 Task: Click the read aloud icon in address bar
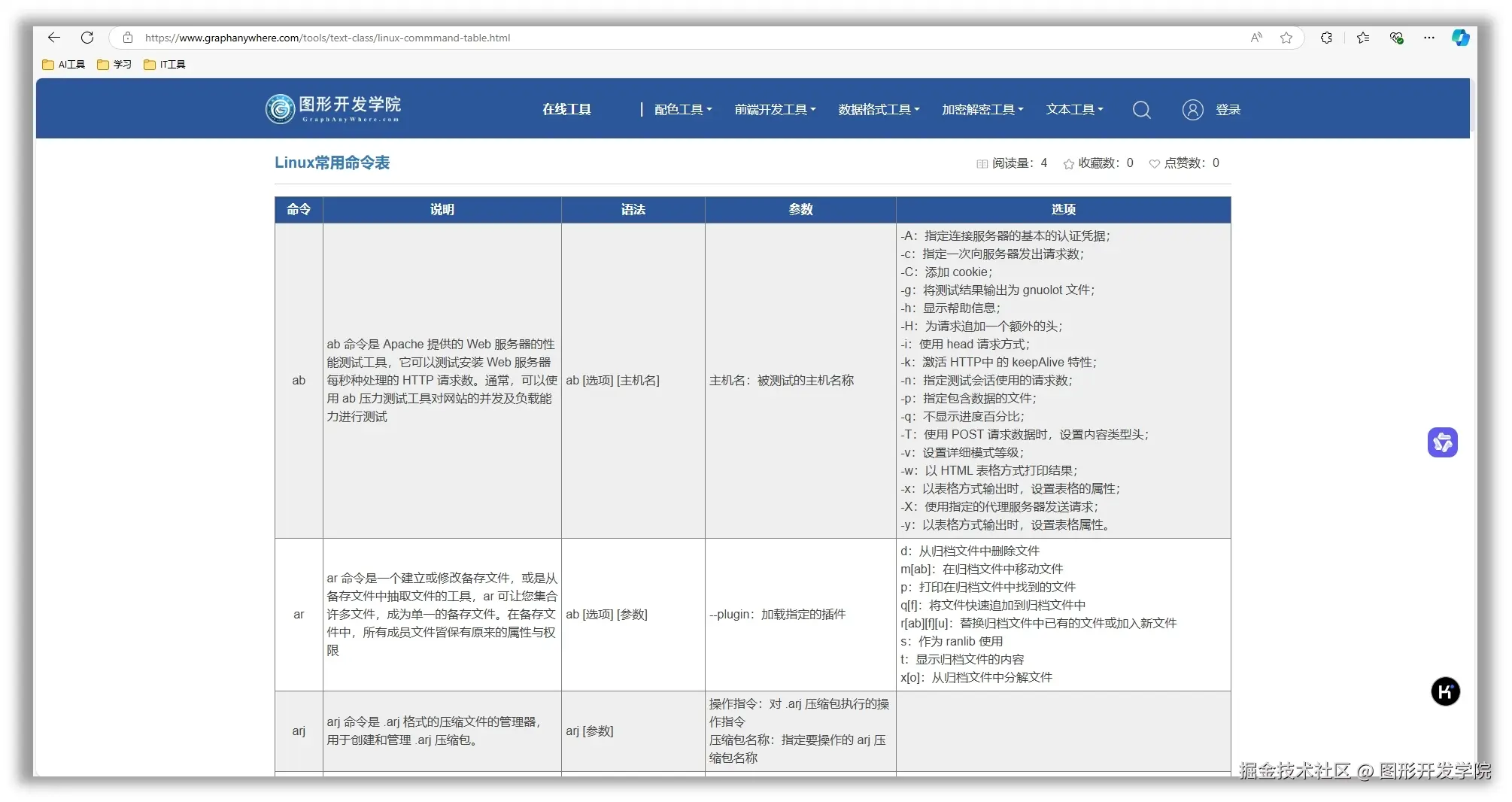[1256, 38]
